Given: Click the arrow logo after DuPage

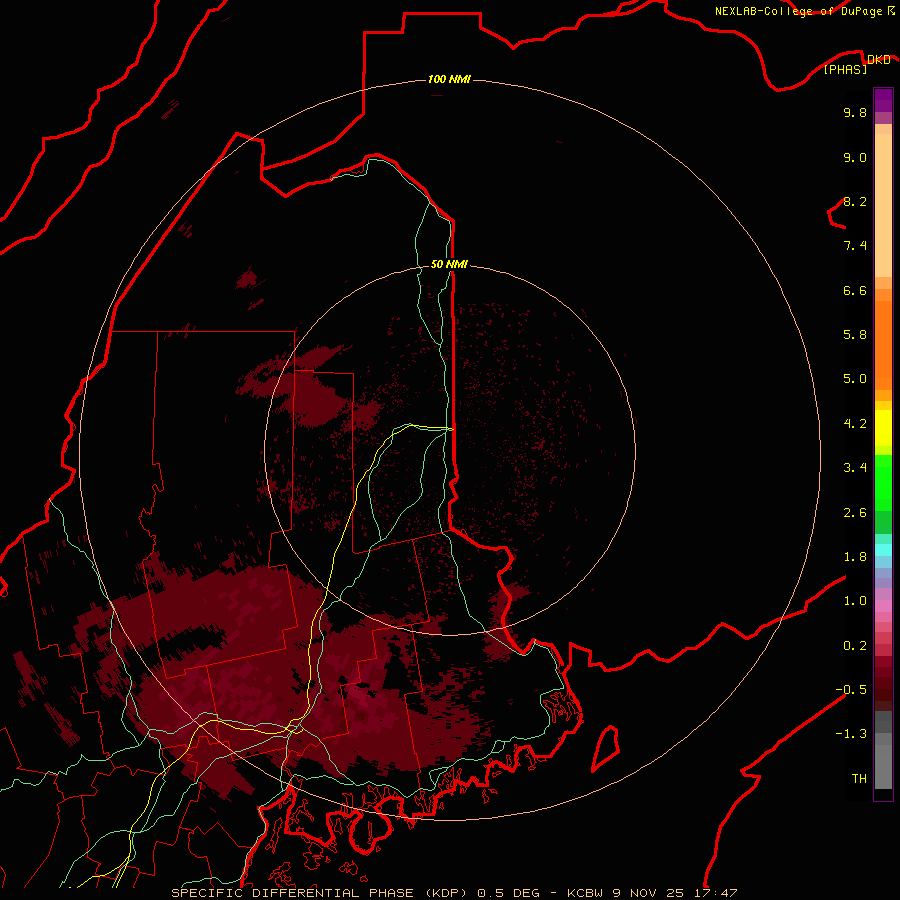Looking at the screenshot, I should (890, 10).
